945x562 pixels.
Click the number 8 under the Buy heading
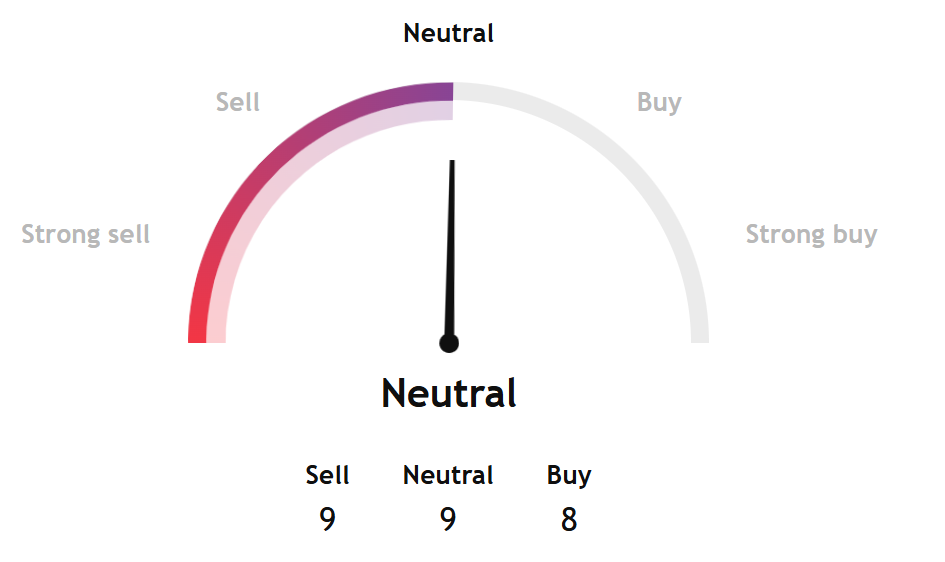point(569,520)
